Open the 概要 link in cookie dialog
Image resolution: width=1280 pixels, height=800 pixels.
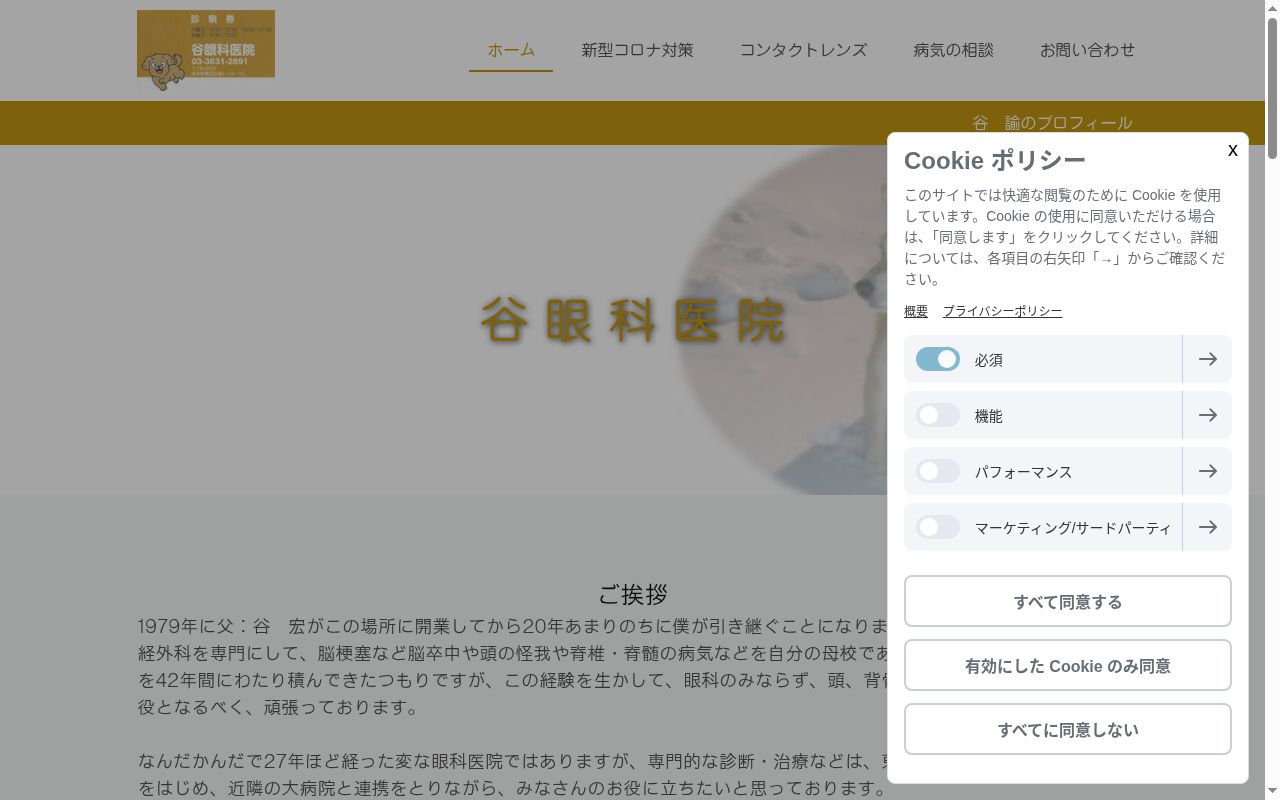pyautogui.click(x=916, y=311)
